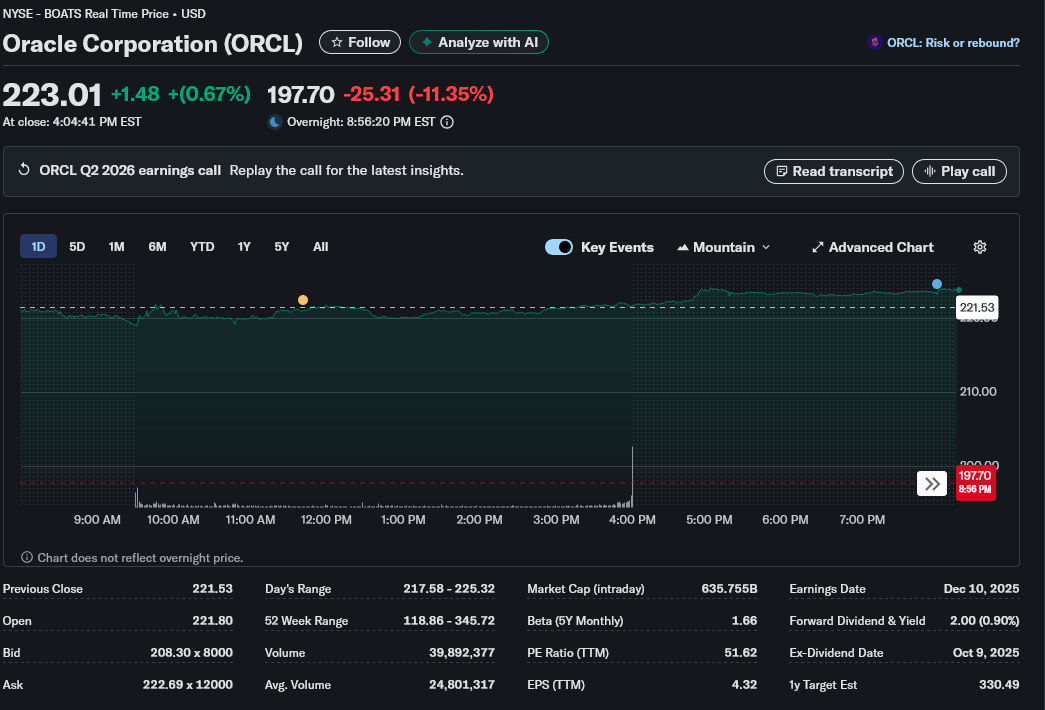Click Ex-Dividend Date Oct 9, 2025
The height and width of the screenshot is (710, 1045).
[986, 653]
